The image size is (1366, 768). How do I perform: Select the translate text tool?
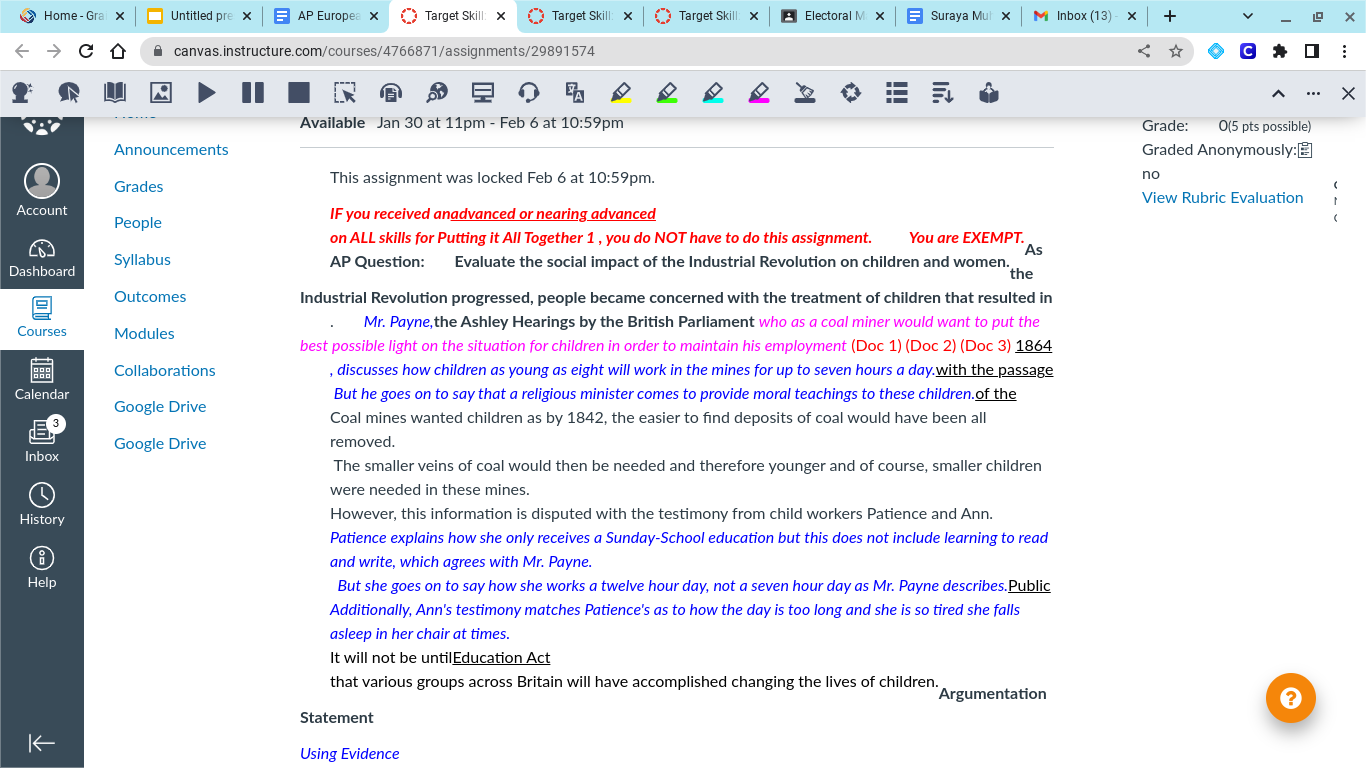click(574, 92)
